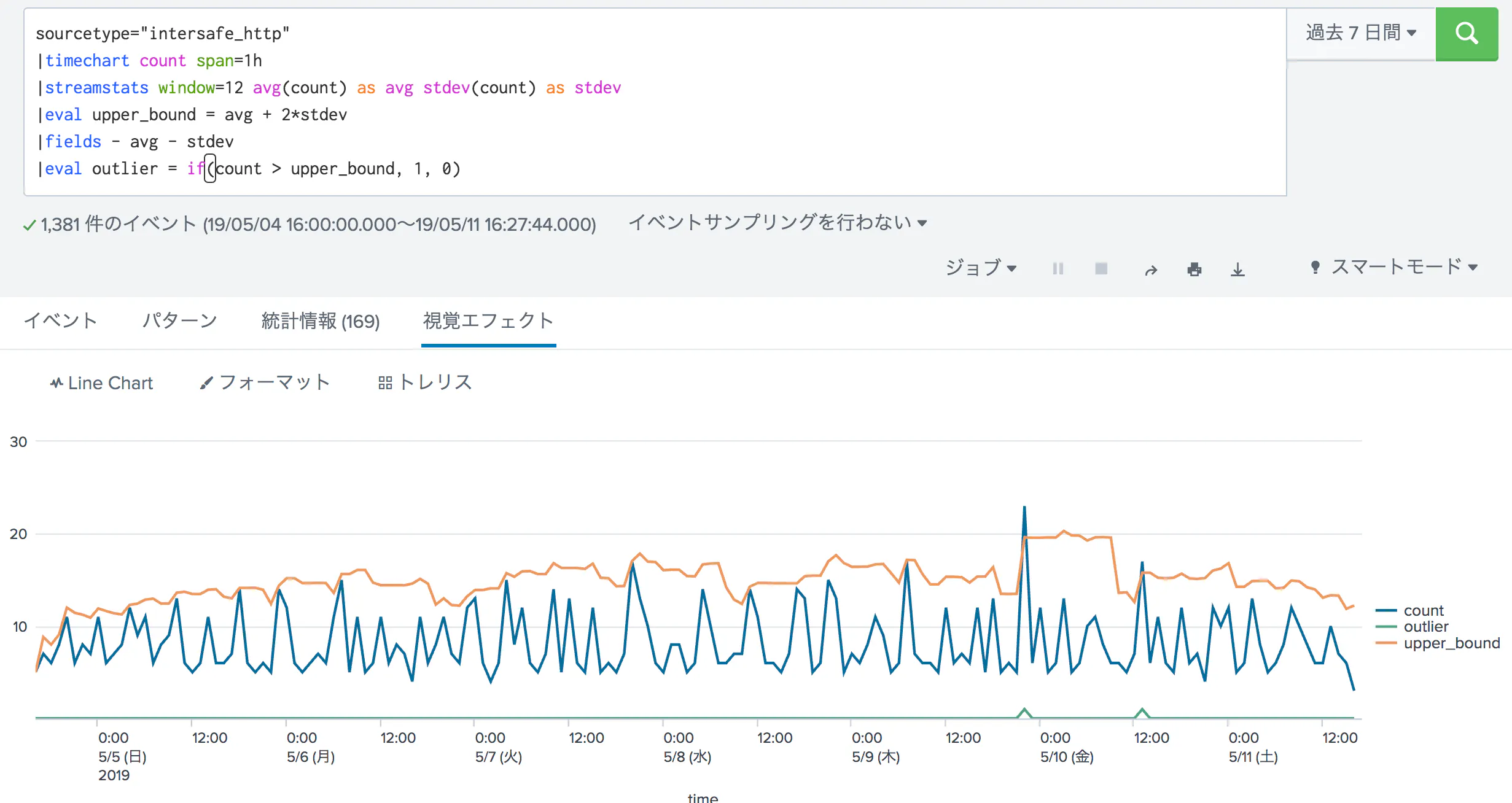
Task: Print the search results
Action: click(1194, 269)
